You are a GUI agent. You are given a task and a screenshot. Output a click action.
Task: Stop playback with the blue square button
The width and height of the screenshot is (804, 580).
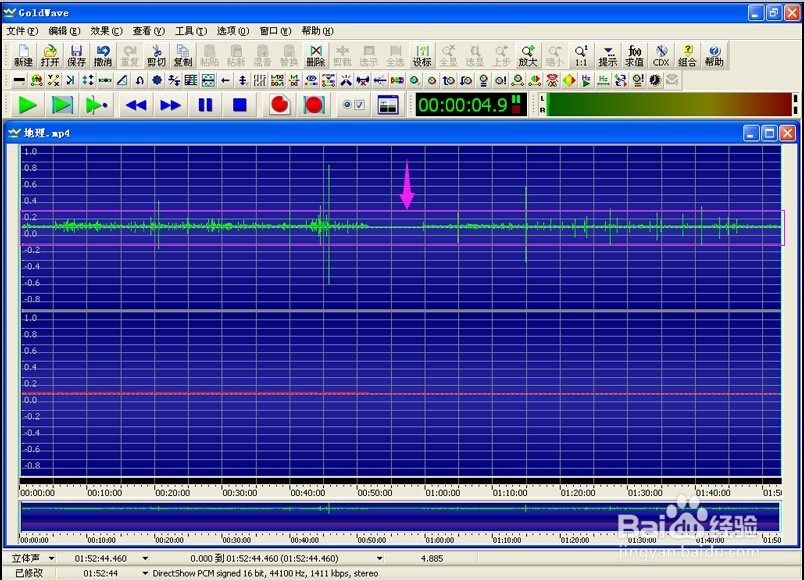click(x=239, y=105)
